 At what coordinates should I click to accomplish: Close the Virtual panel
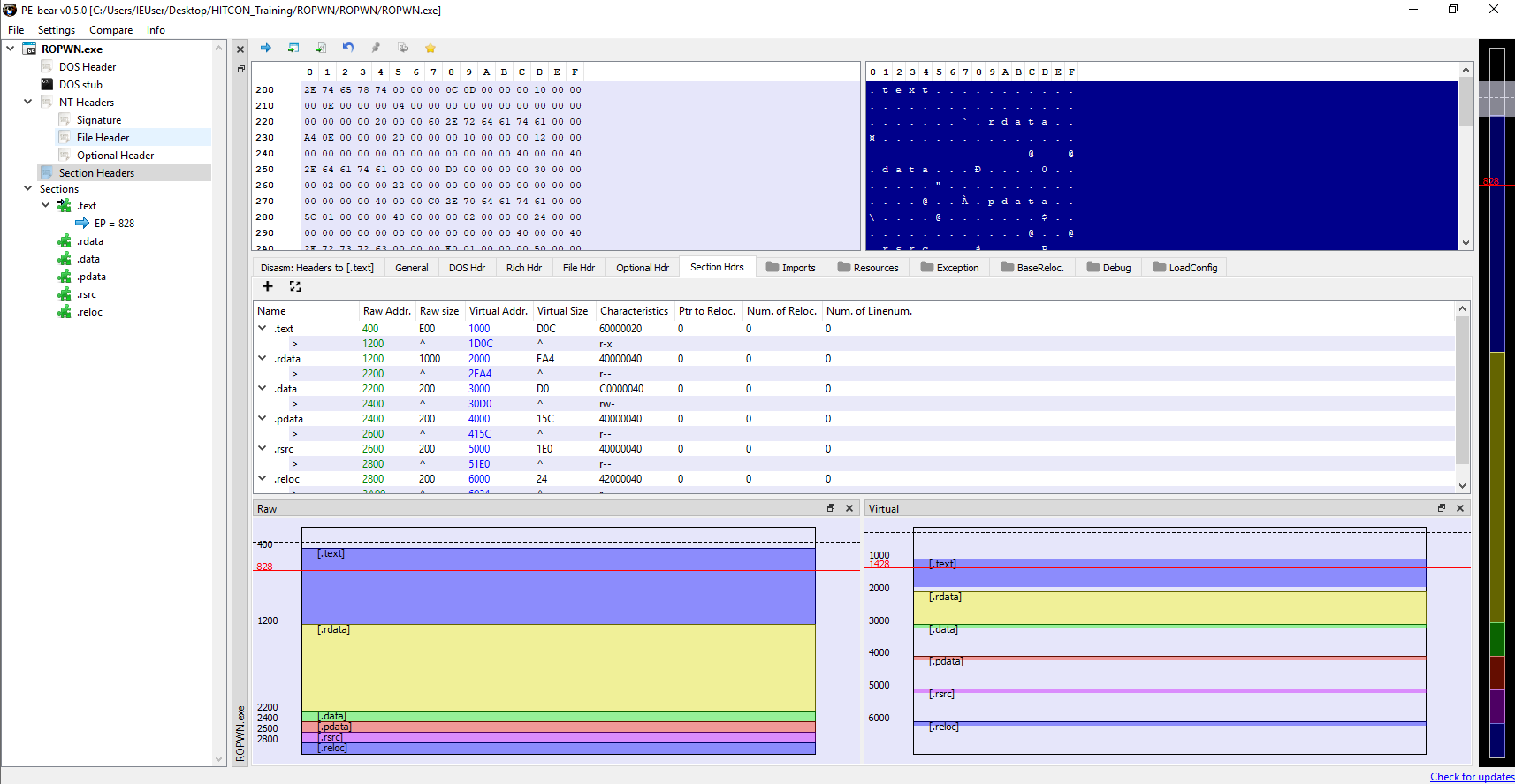(x=1460, y=508)
